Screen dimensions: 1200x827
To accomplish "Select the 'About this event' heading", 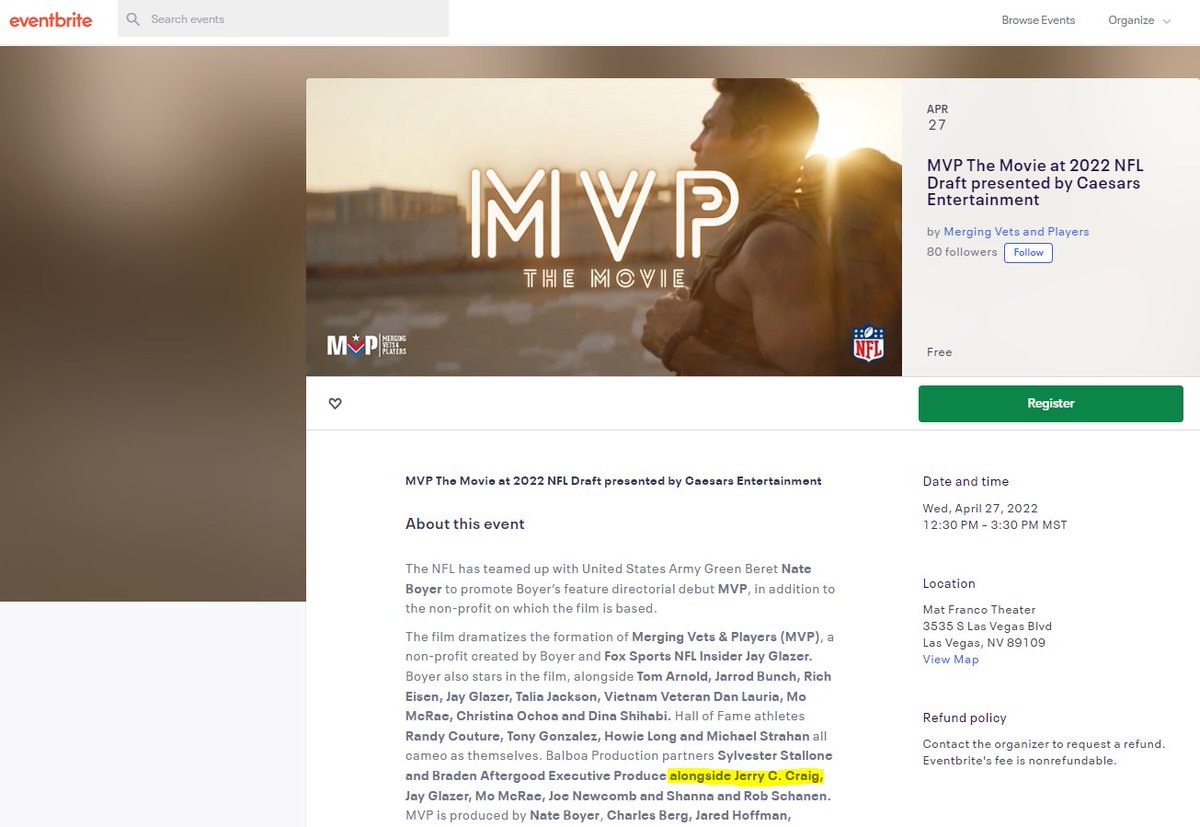I will (x=465, y=524).
